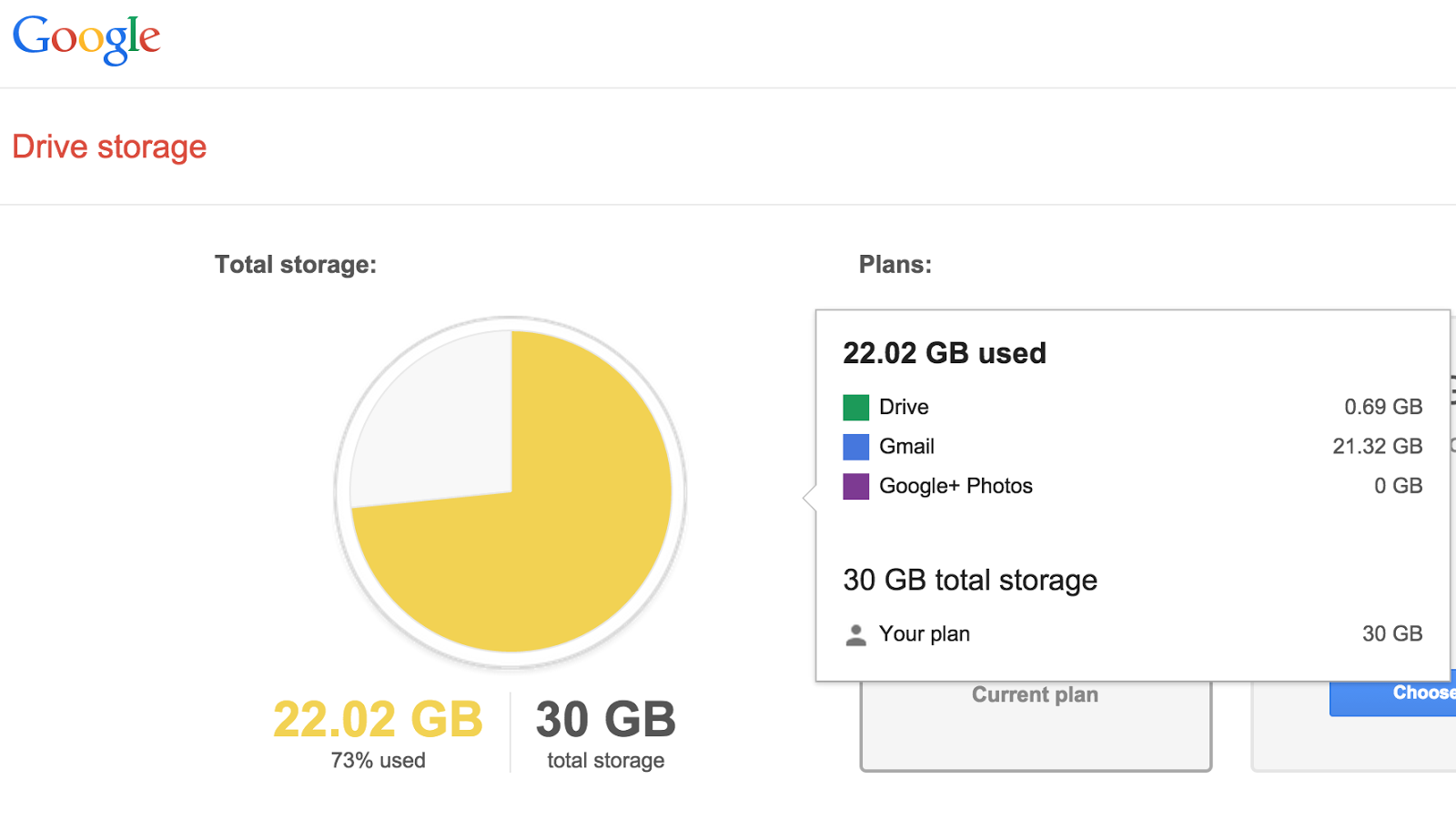
Task: Click the person icon beside Your plan
Action: 855,634
